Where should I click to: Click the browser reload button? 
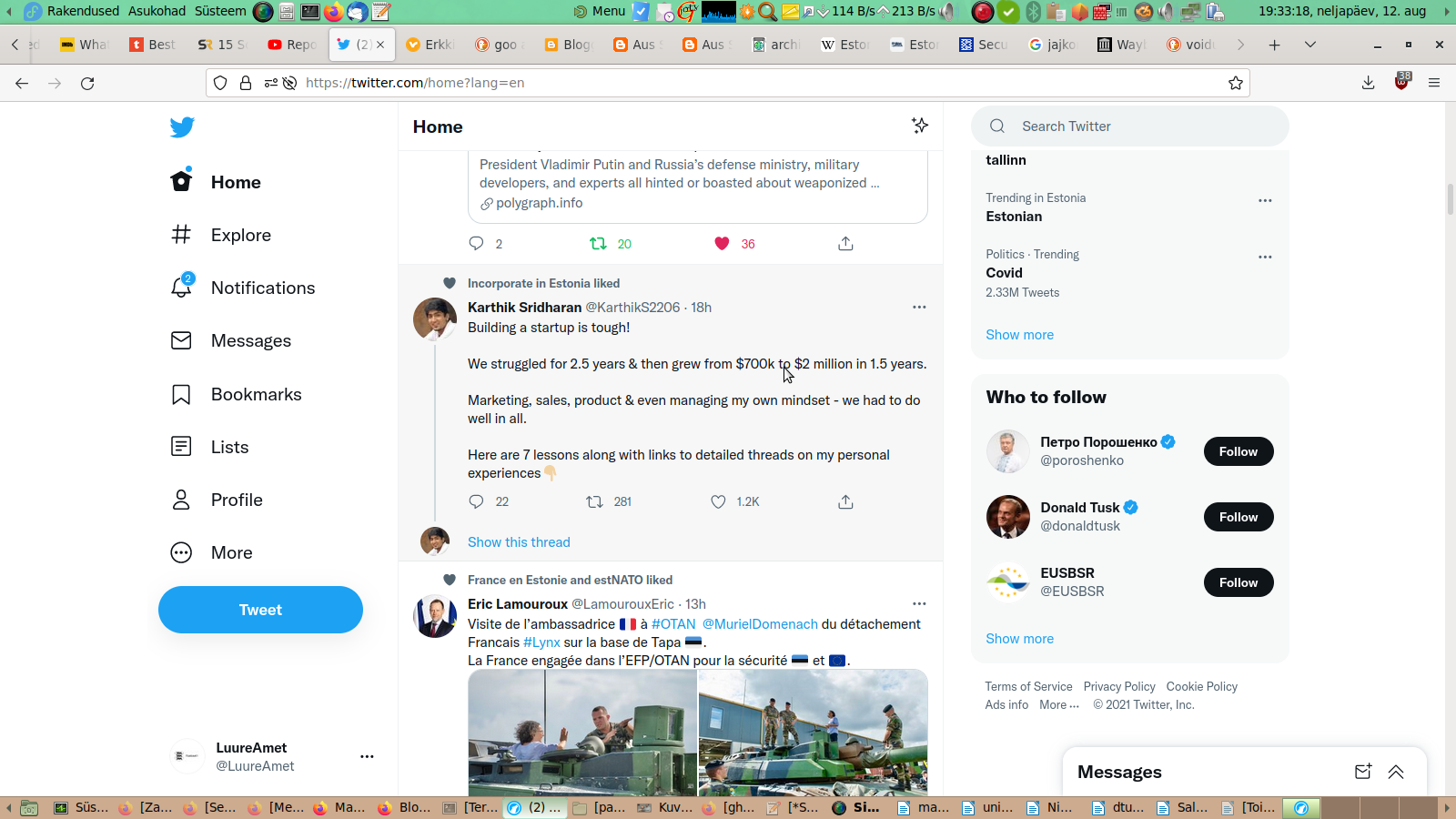click(87, 83)
